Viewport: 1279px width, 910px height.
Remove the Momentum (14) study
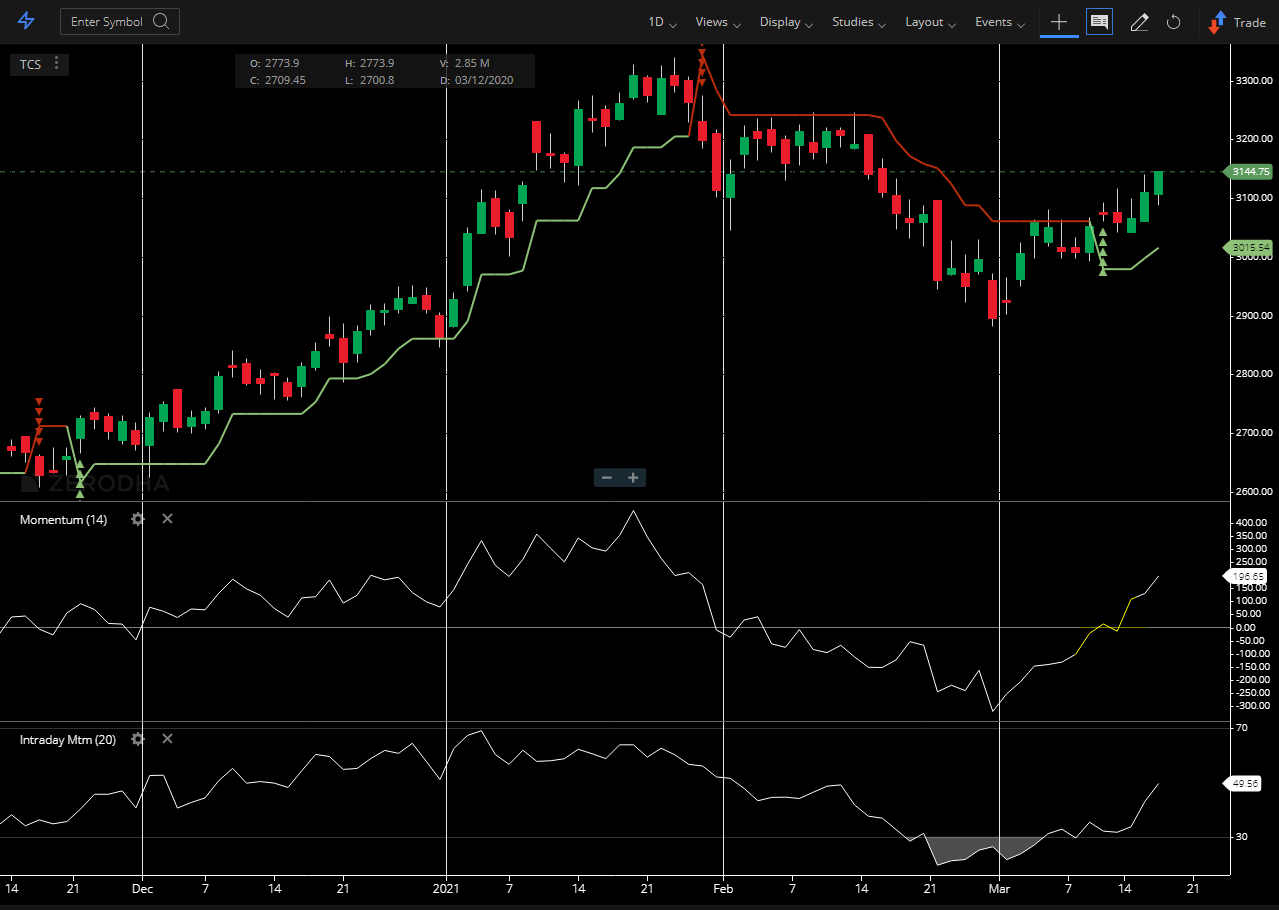point(167,519)
